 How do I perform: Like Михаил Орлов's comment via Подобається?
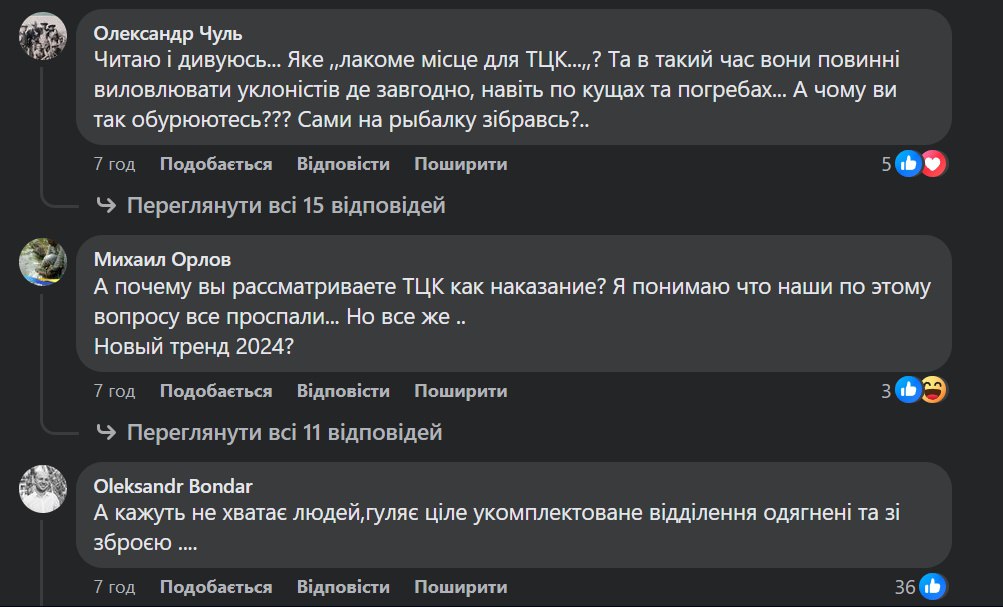(x=216, y=391)
